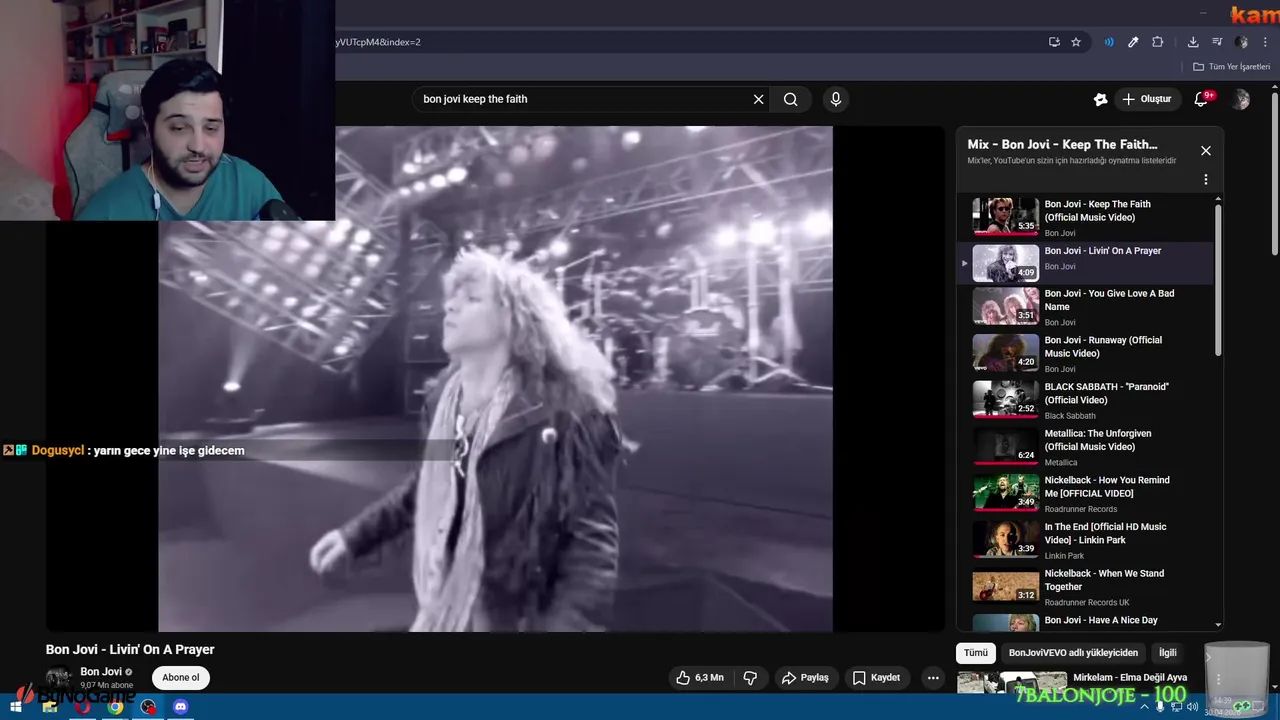Play In The End by Linkin Park
The height and width of the screenshot is (720, 1280).
tap(1085, 540)
